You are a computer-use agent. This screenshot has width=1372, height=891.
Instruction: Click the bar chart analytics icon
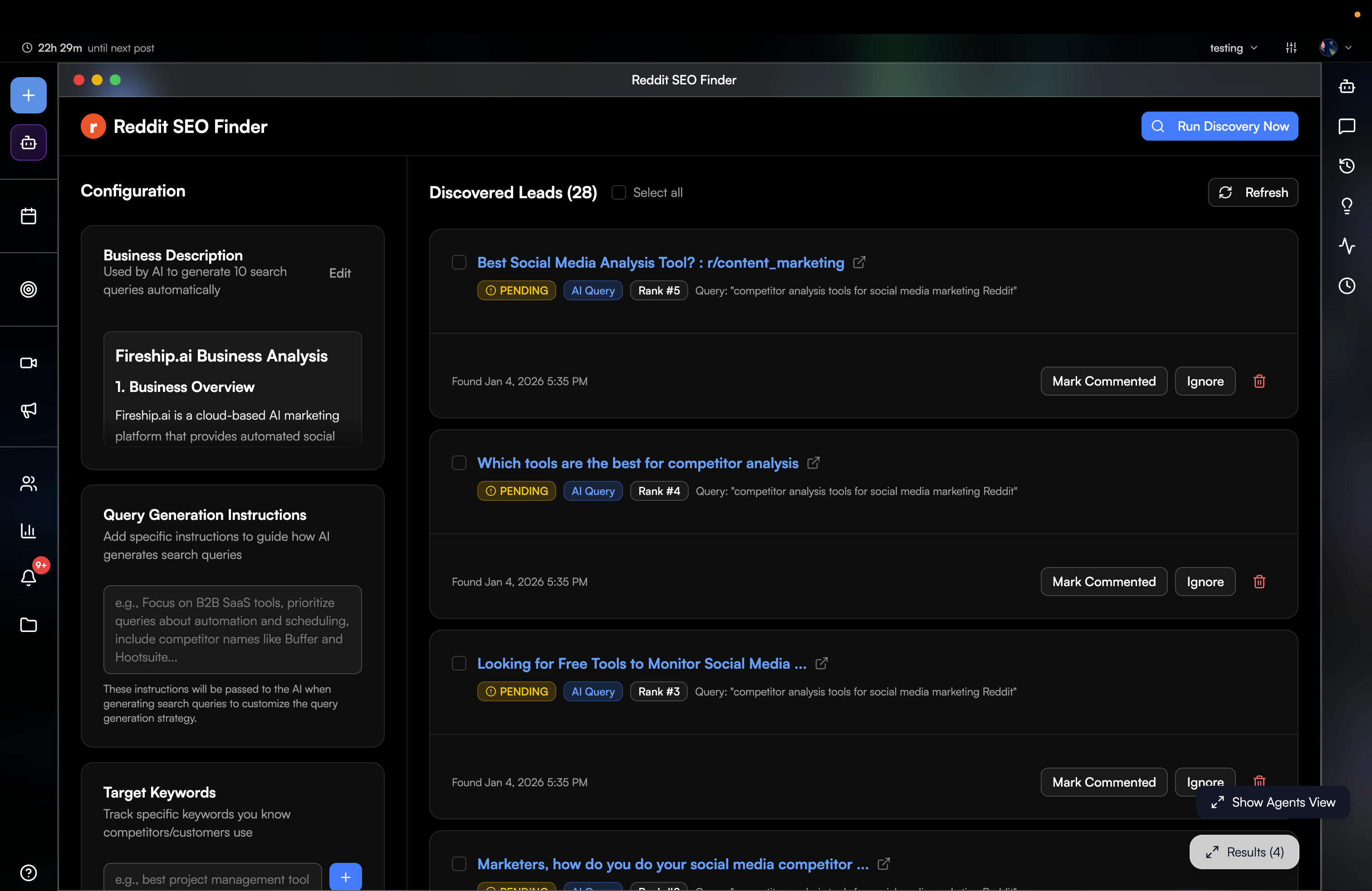click(x=28, y=530)
